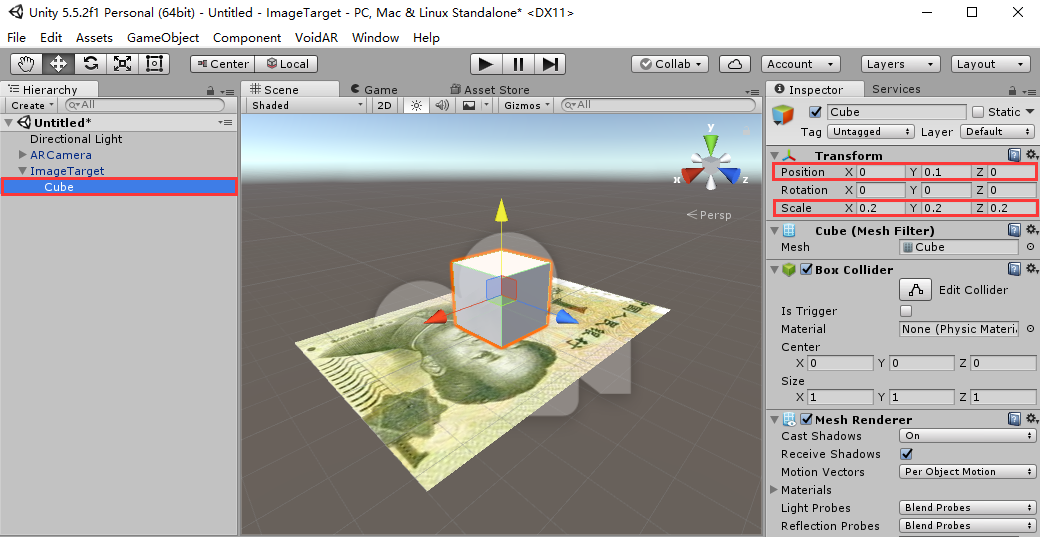This screenshot has width=1040, height=537.
Task: Click the Position Y field
Action: click(946, 172)
